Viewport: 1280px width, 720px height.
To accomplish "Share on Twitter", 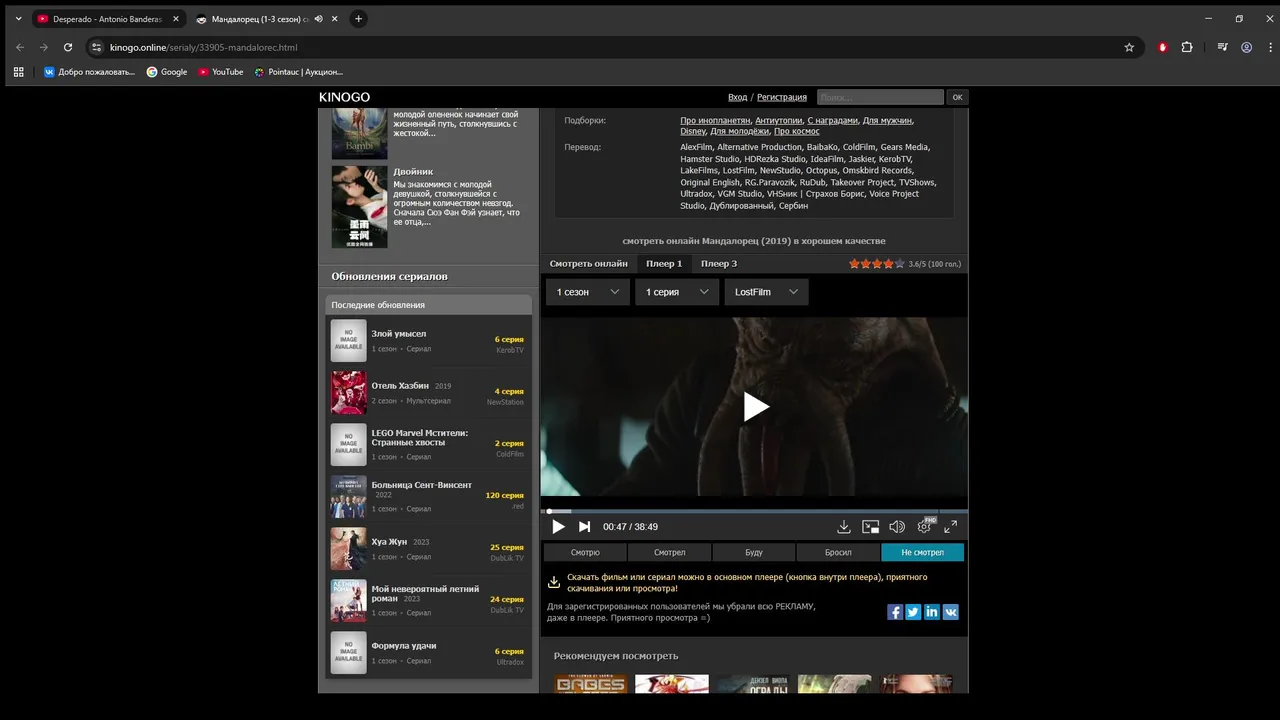I will (913, 612).
